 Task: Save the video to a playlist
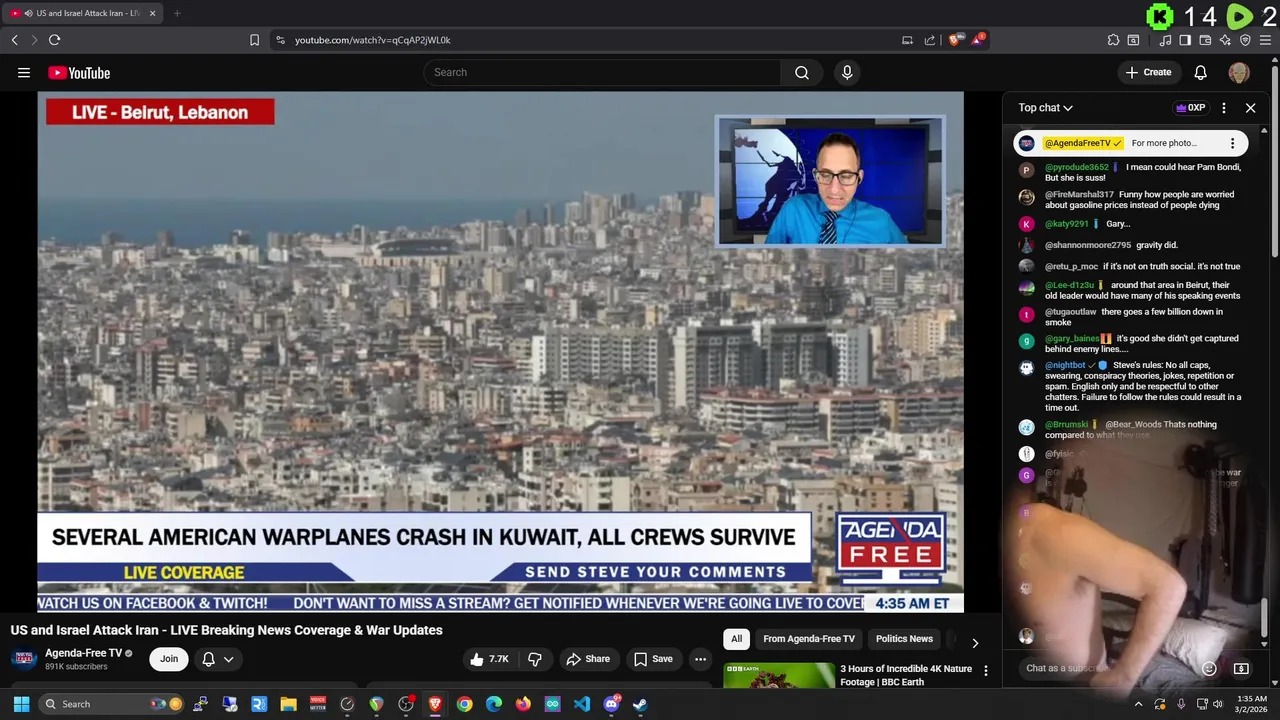pos(653,659)
